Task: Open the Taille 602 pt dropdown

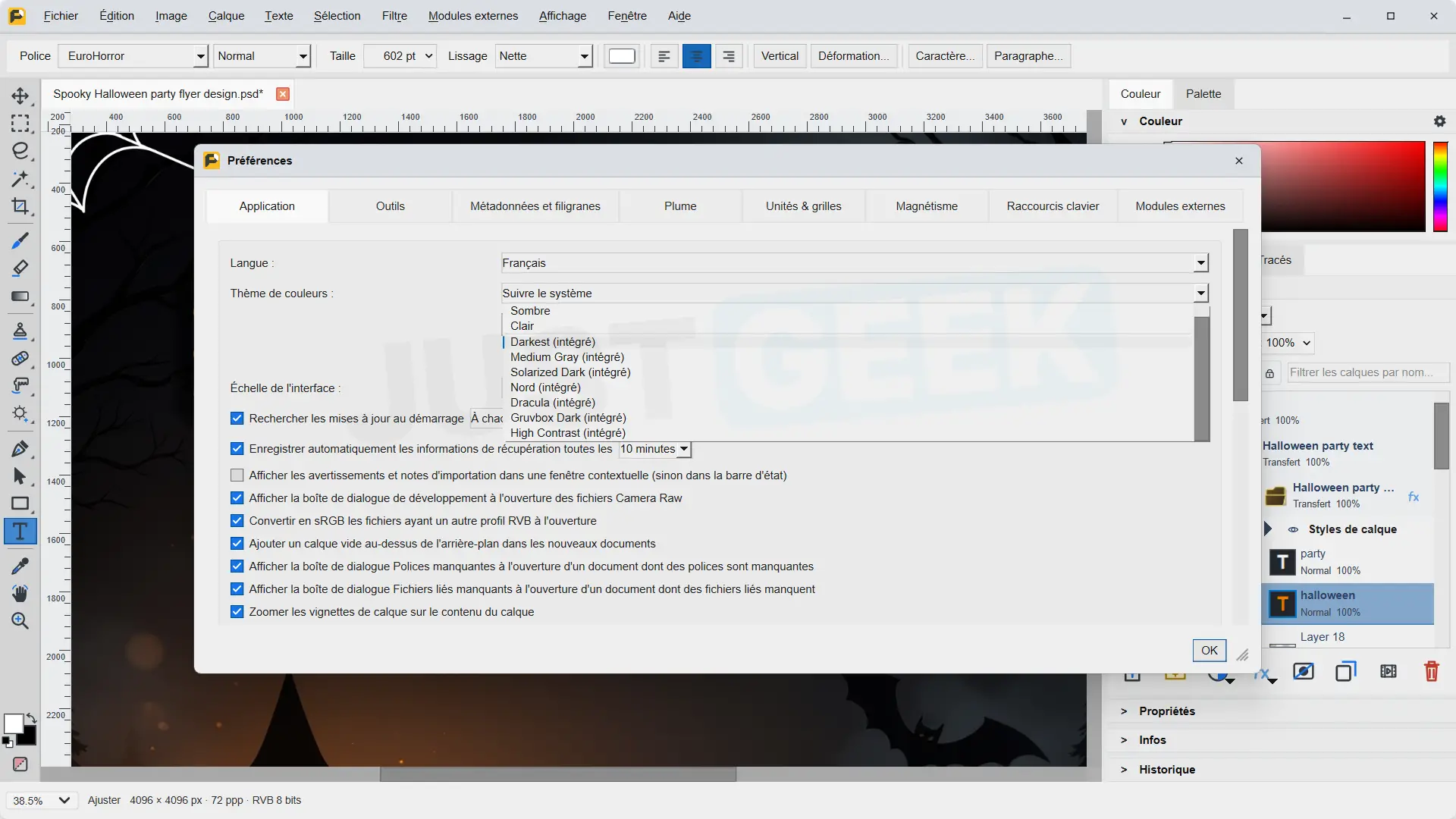Action: point(400,56)
